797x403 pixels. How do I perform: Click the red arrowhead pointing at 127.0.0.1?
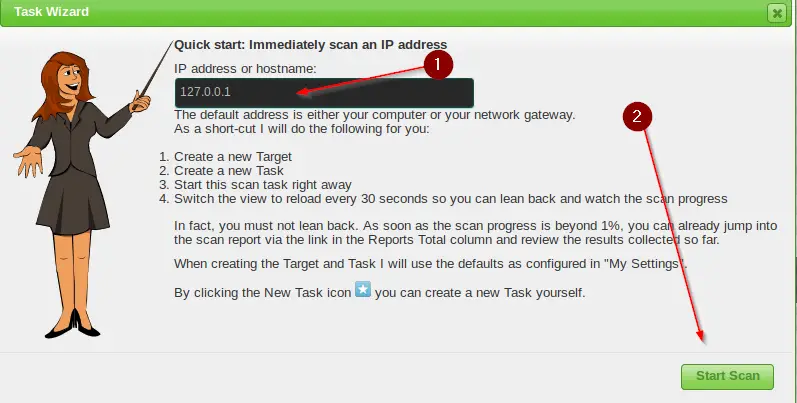click(x=303, y=91)
